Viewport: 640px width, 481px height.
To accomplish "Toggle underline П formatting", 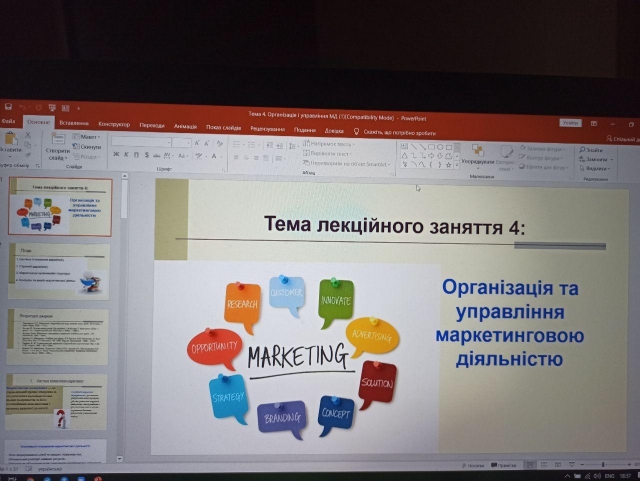I will click(136, 155).
